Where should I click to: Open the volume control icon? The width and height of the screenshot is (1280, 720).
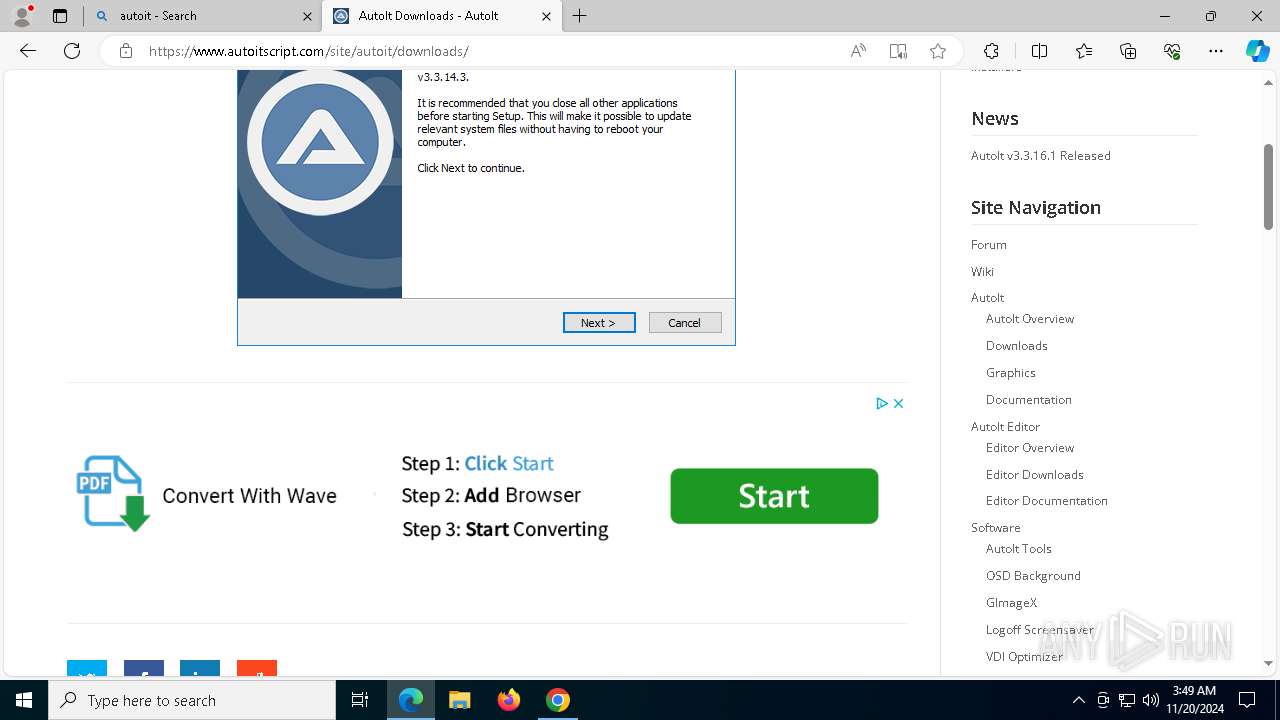(x=1151, y=700)
